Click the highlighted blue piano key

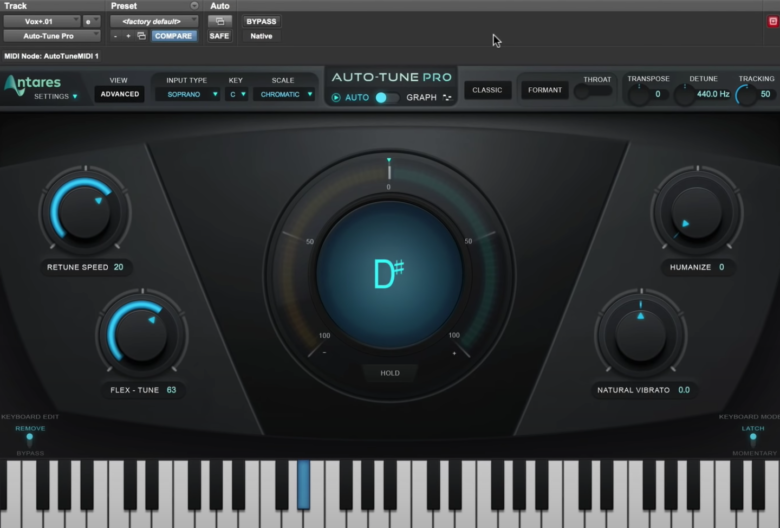(x=303, y=485)
